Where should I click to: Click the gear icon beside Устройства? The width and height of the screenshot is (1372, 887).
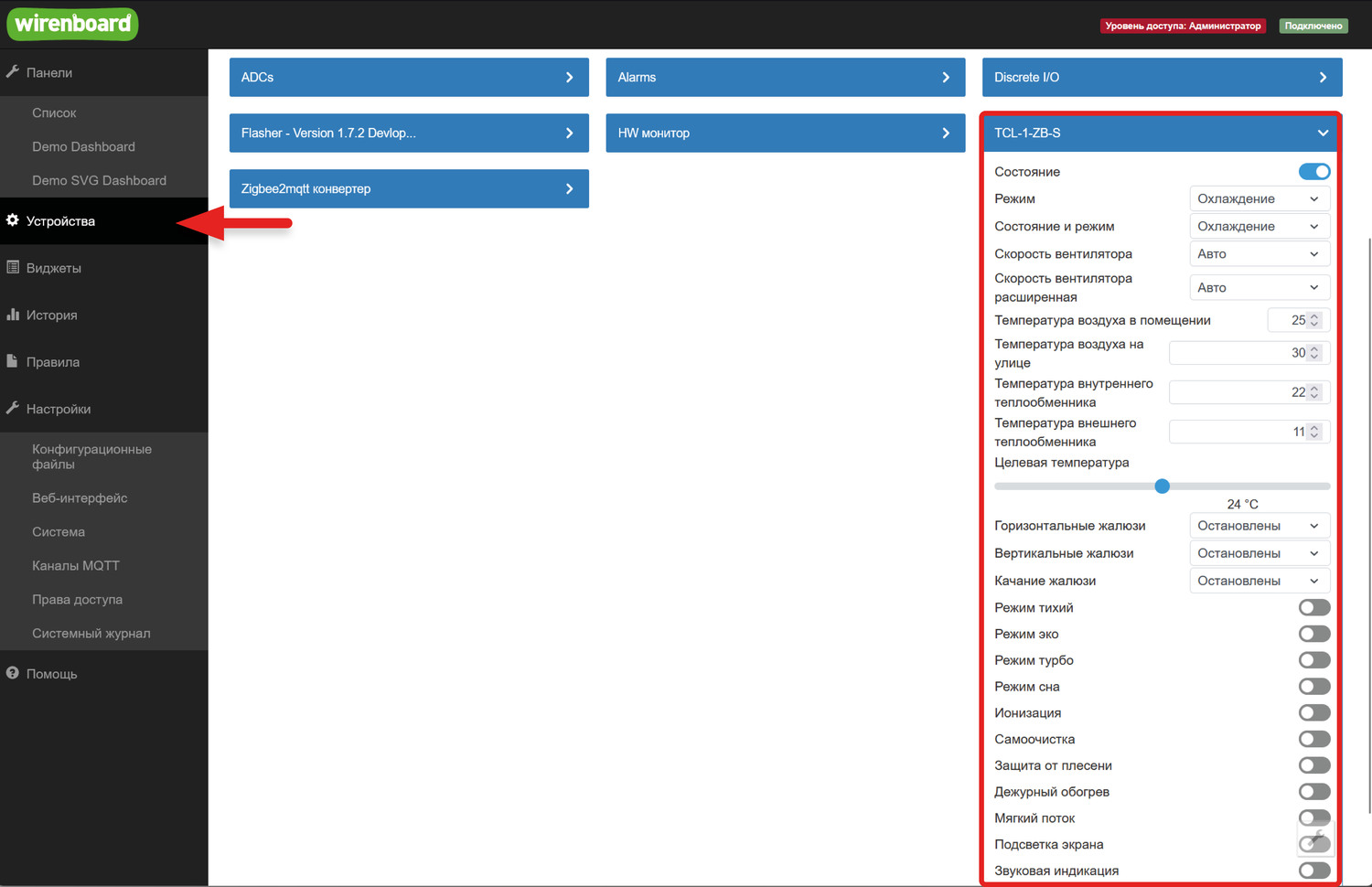click(x=13, y=220)
